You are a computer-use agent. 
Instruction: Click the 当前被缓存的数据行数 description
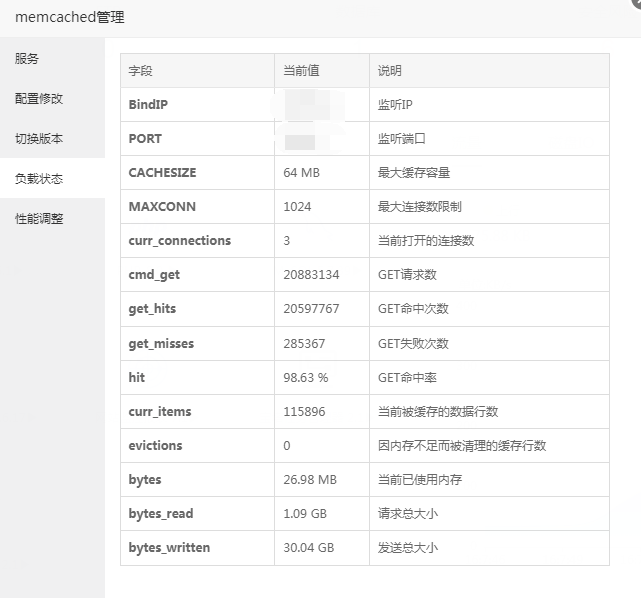[438, 411]
